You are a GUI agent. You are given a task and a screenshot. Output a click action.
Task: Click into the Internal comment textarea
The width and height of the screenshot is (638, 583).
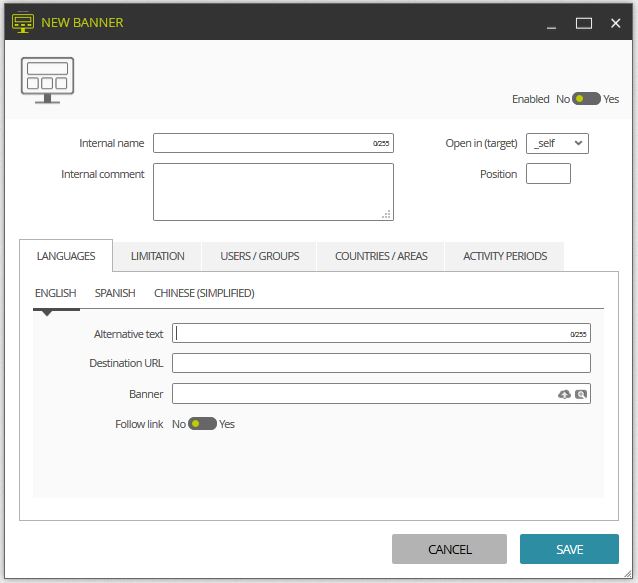[x=273, y=192]
